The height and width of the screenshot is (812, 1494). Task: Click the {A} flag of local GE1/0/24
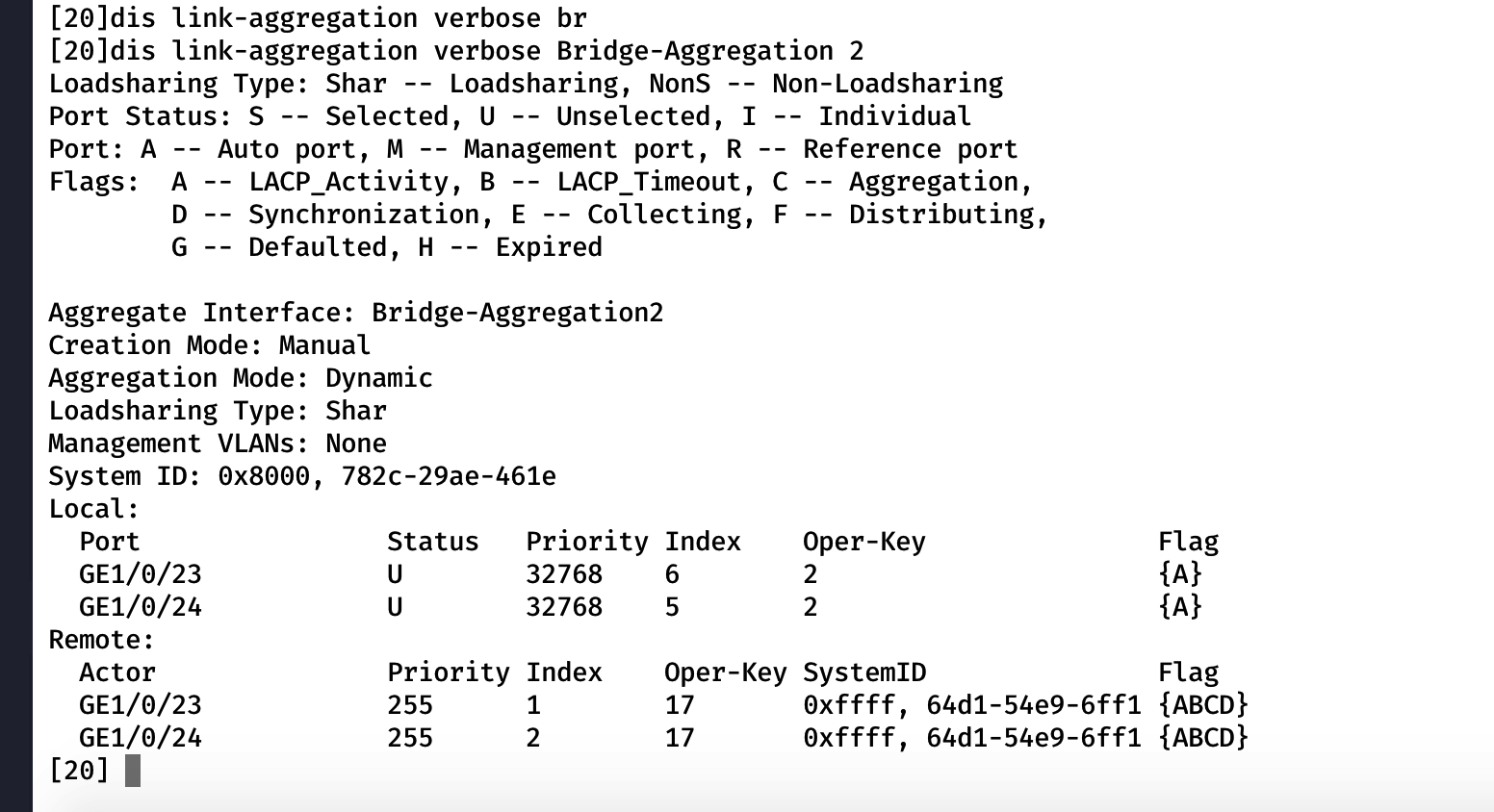1180,607
